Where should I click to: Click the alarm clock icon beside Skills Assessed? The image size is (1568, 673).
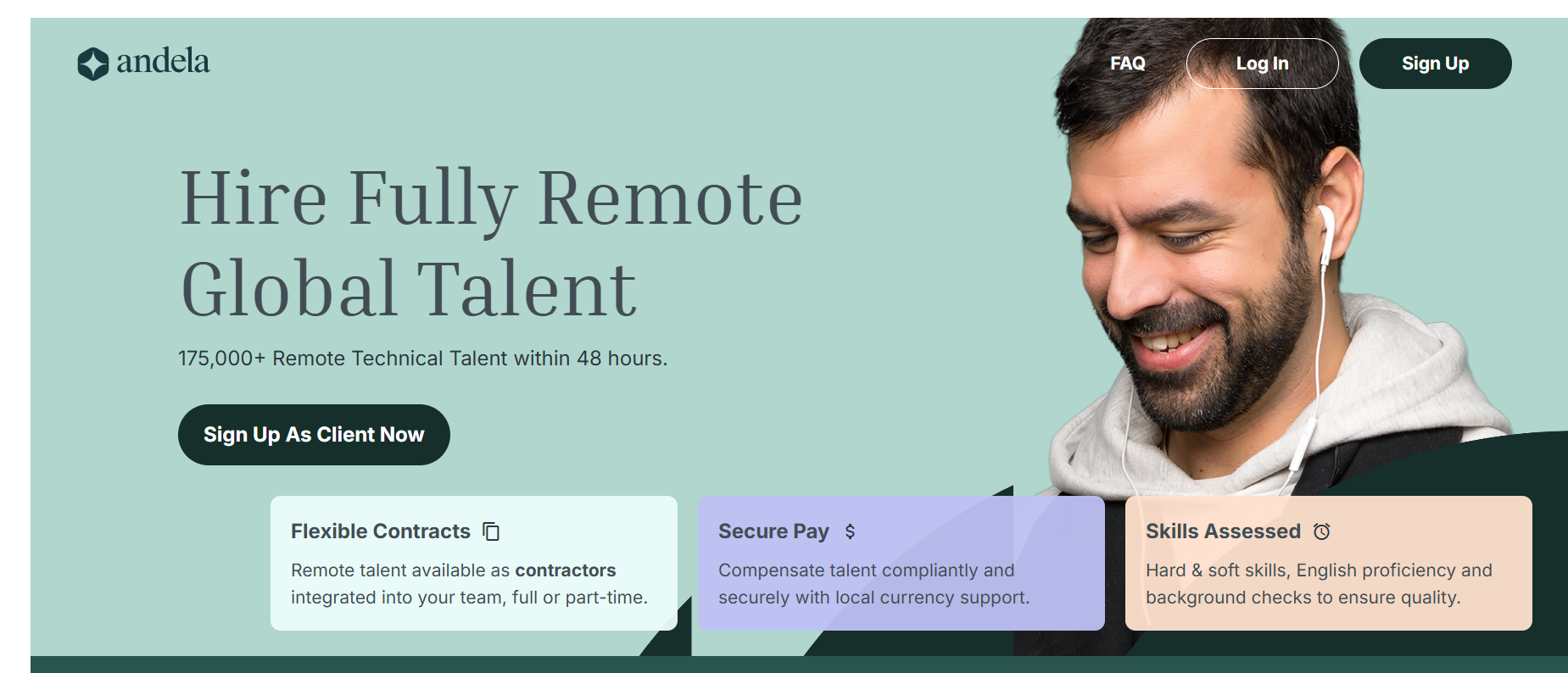tap(1321, 531)
